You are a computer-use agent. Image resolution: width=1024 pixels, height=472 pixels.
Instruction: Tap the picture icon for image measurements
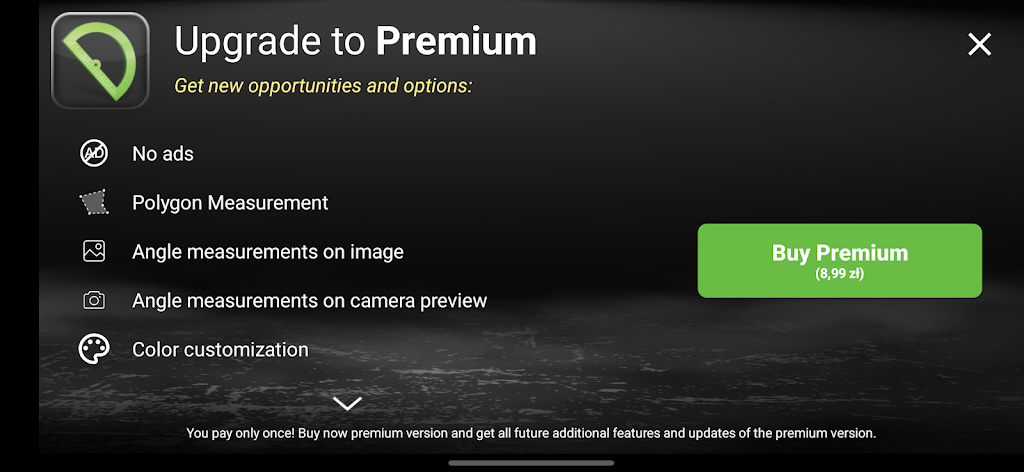[x=94, y=251]
